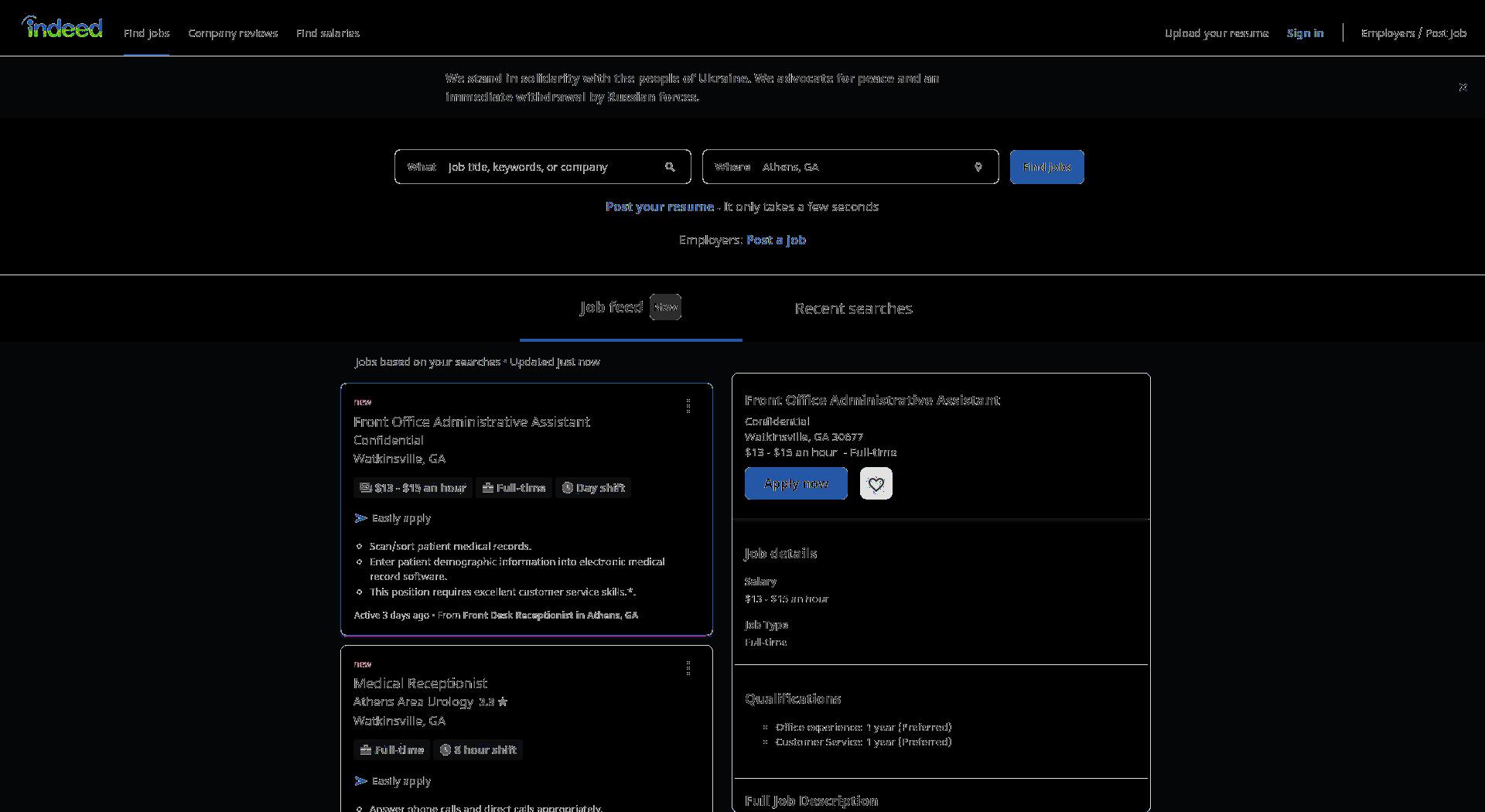Click the Sign in link
This screenshot has height=812, width=1485.
point(1305,33)
